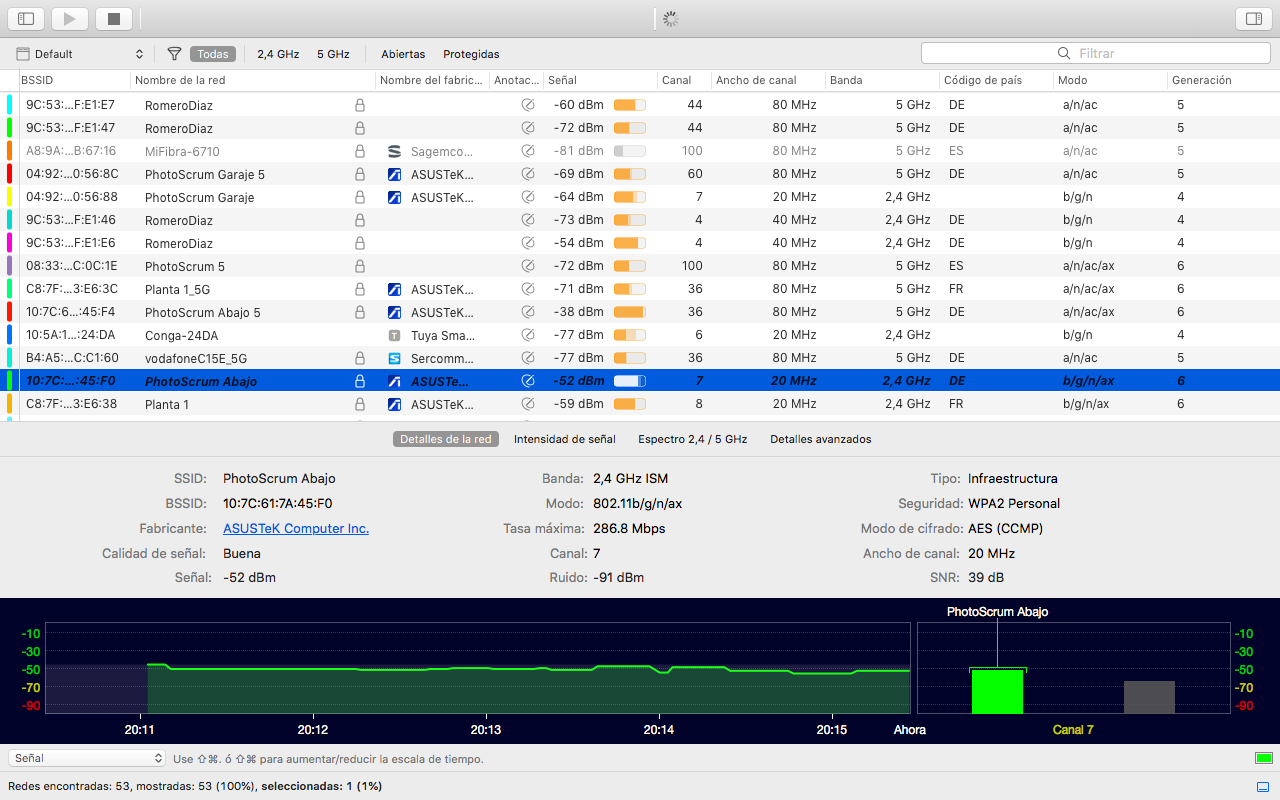Click the green Canal 7 bar
1280x800 pixels.
click(997, 691)
